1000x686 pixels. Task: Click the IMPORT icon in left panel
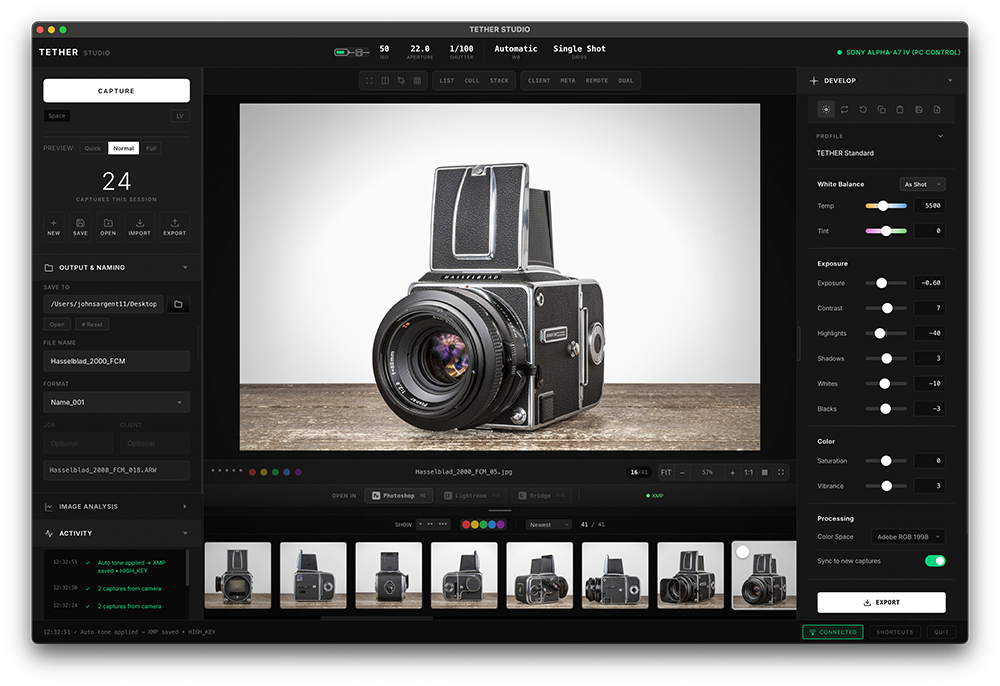pyautogui.click(x=140, y=227)
